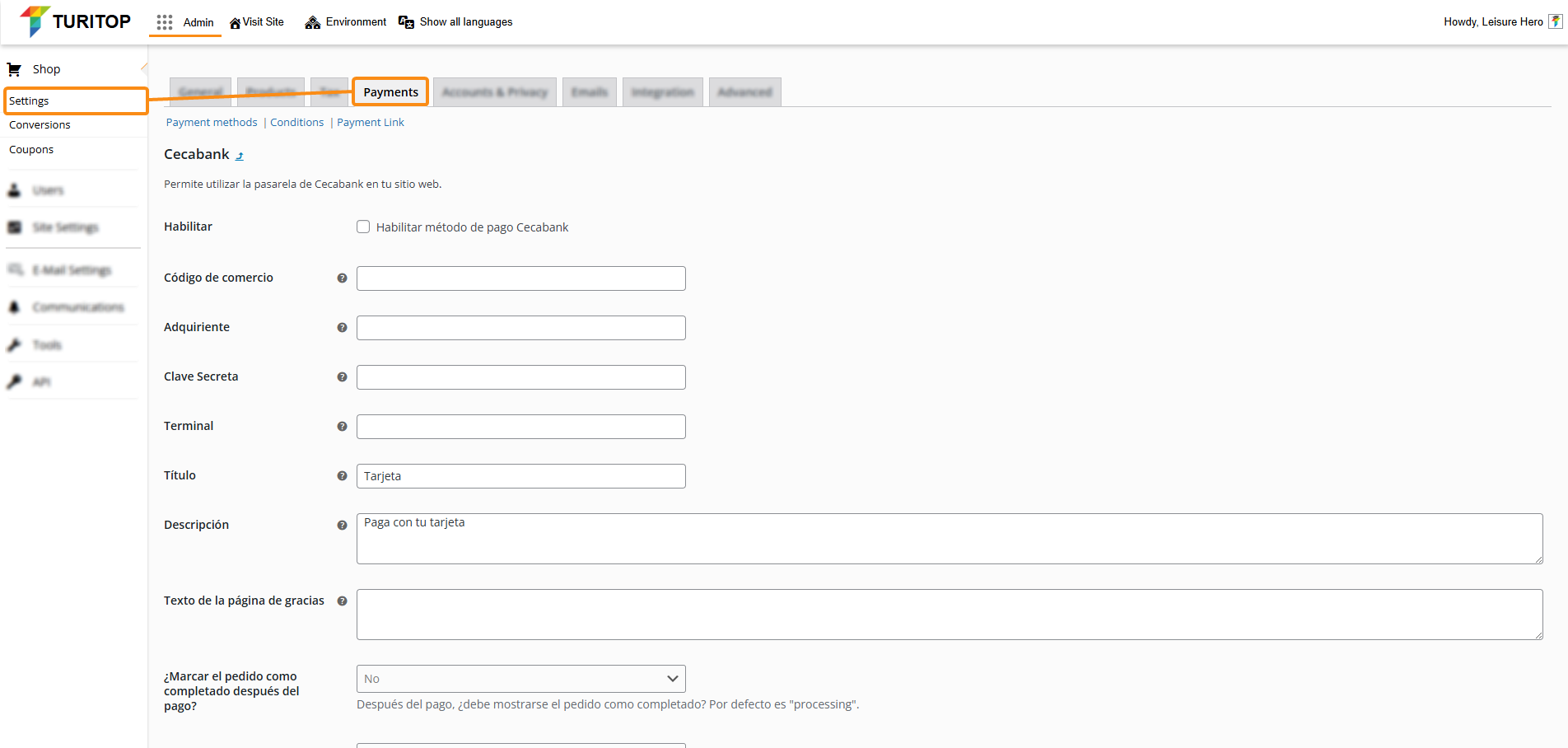Image resolution: width=1568 pixels, height=748 pixels.
Task: Click help icon next to Clave Secreta
Action: point(342,377)
